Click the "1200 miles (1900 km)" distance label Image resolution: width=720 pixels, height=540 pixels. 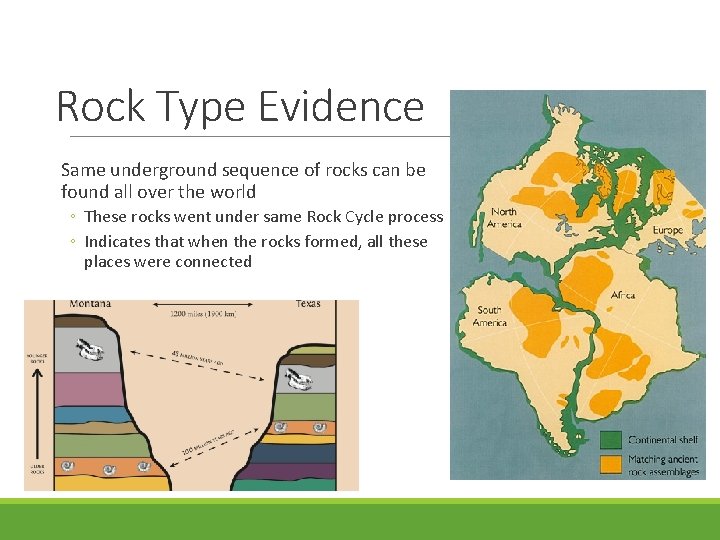(203, 314)
